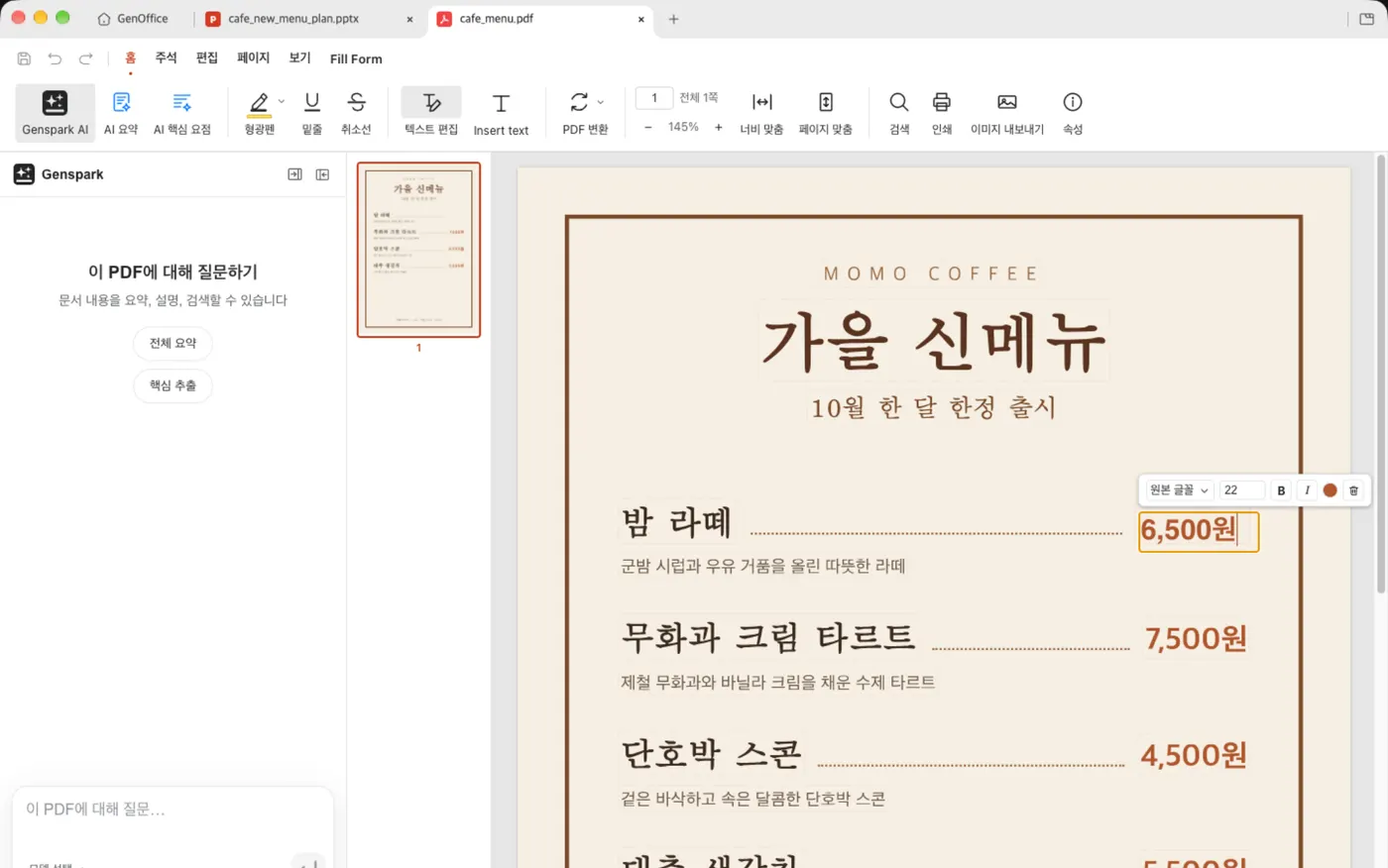Image resolution: width=1388 pixels, height=868 pixels.
Task: Run AI 요약 summary tool
Action: 121,113
